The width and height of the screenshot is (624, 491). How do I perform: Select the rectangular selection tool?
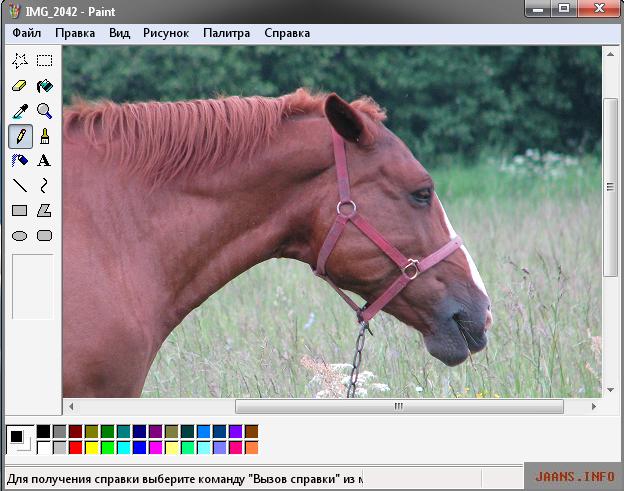pyautogui.click(x=44, y=61)
